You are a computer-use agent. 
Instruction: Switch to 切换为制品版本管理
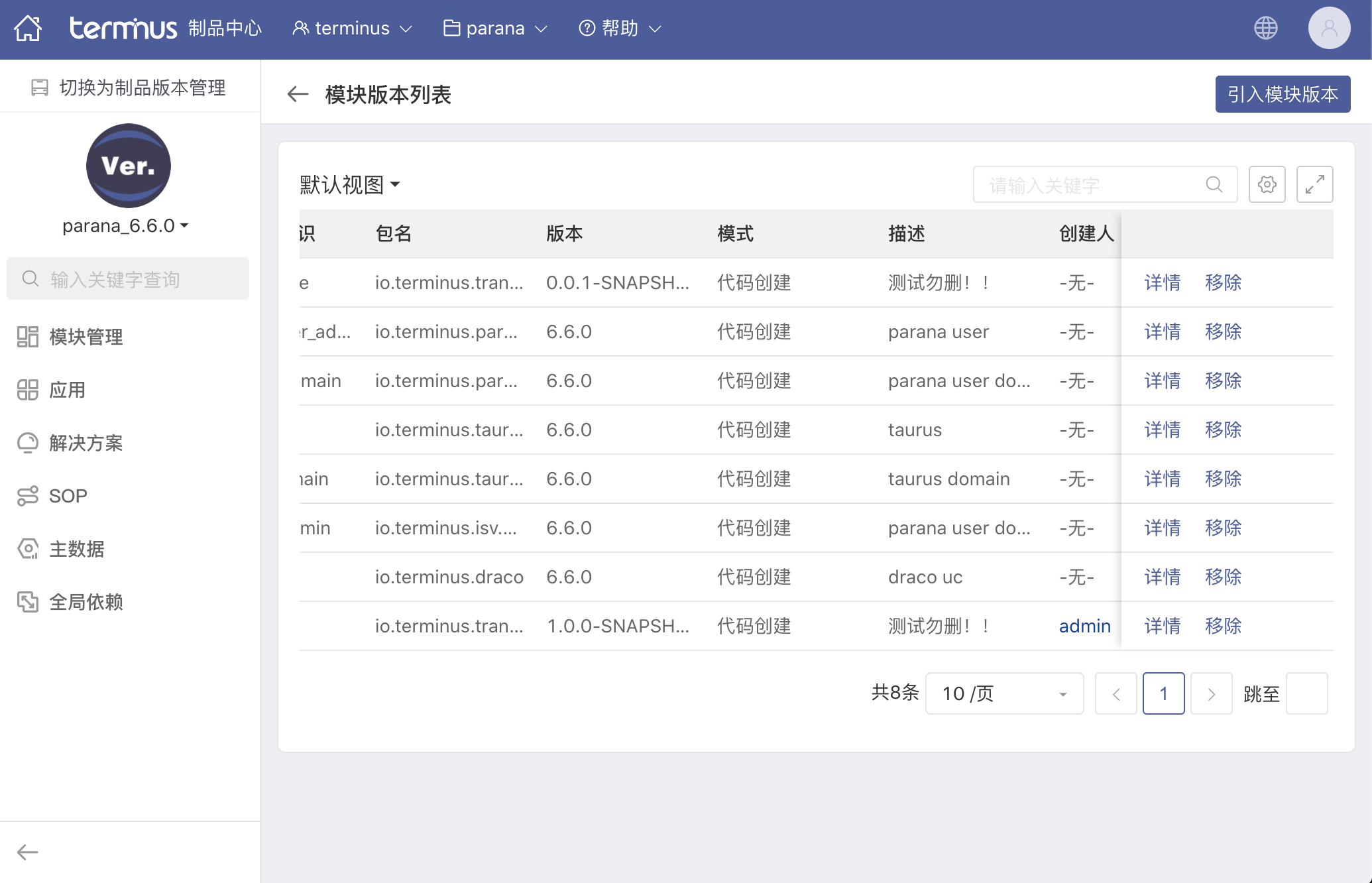click(x=129, y=88)
